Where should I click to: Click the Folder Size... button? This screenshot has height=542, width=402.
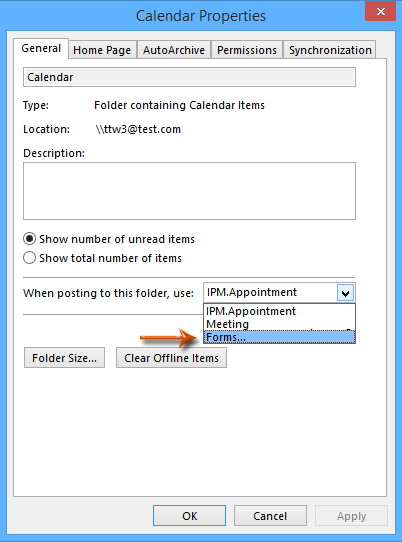click(x=64, y=358)
